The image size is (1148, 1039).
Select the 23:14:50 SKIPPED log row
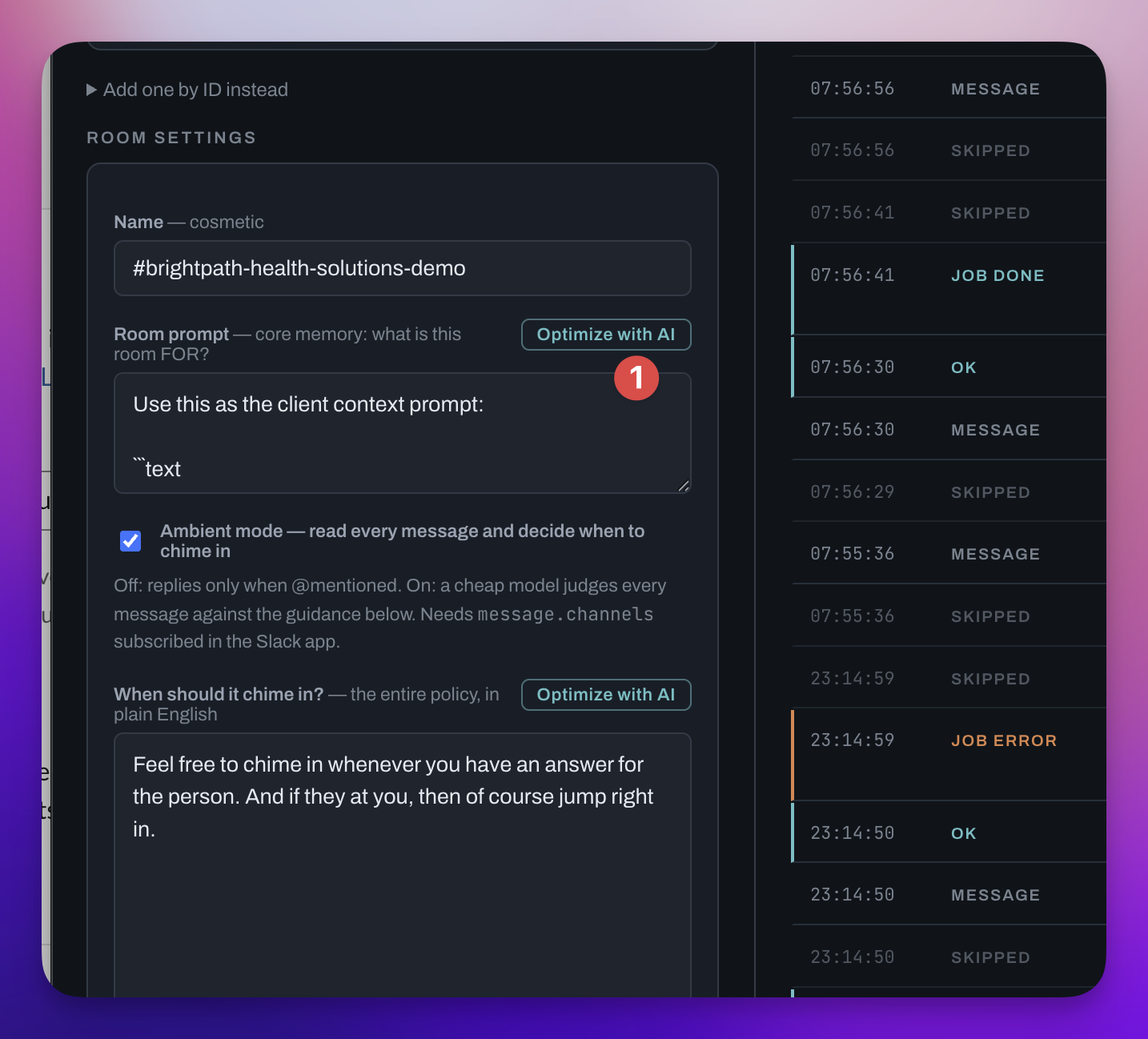coord(949,957)
